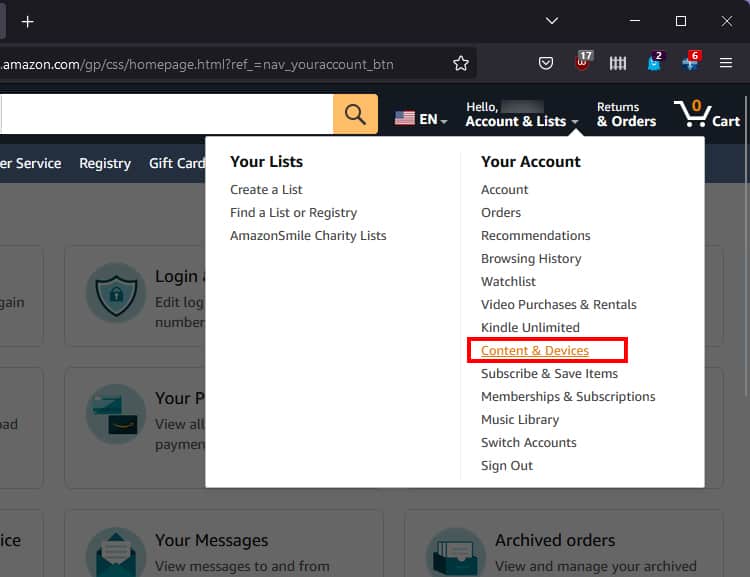750x577 pixels.
Task: Open Recommendations from account menu
Action: point(536,235)
